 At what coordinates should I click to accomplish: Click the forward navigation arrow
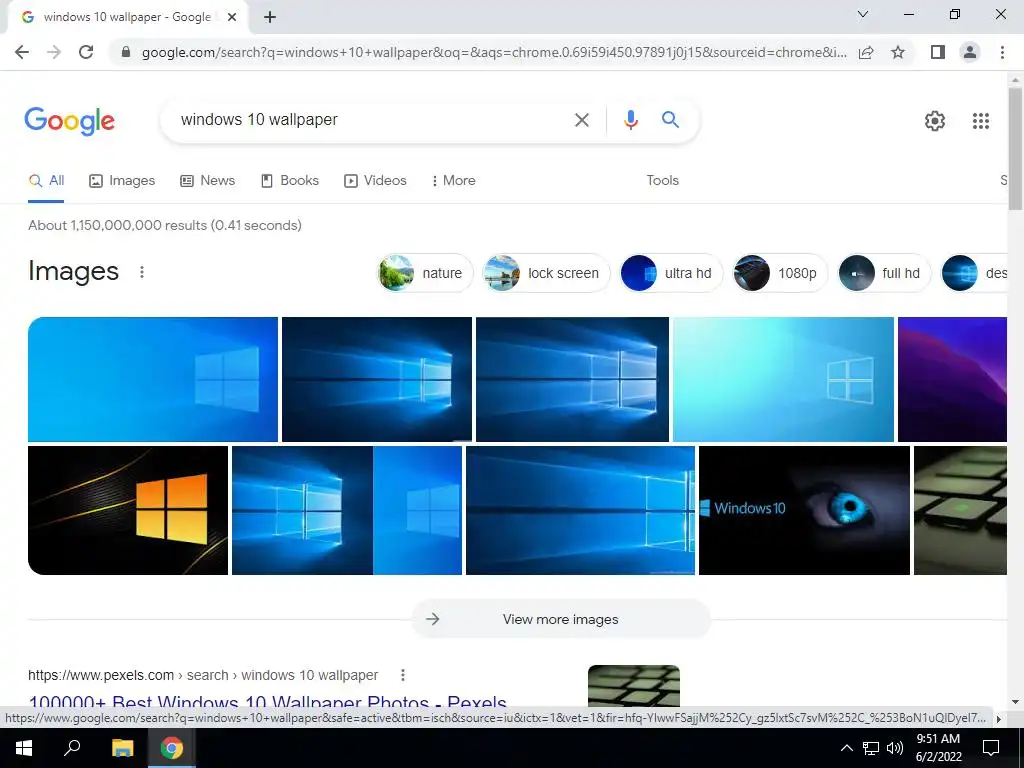54,52
